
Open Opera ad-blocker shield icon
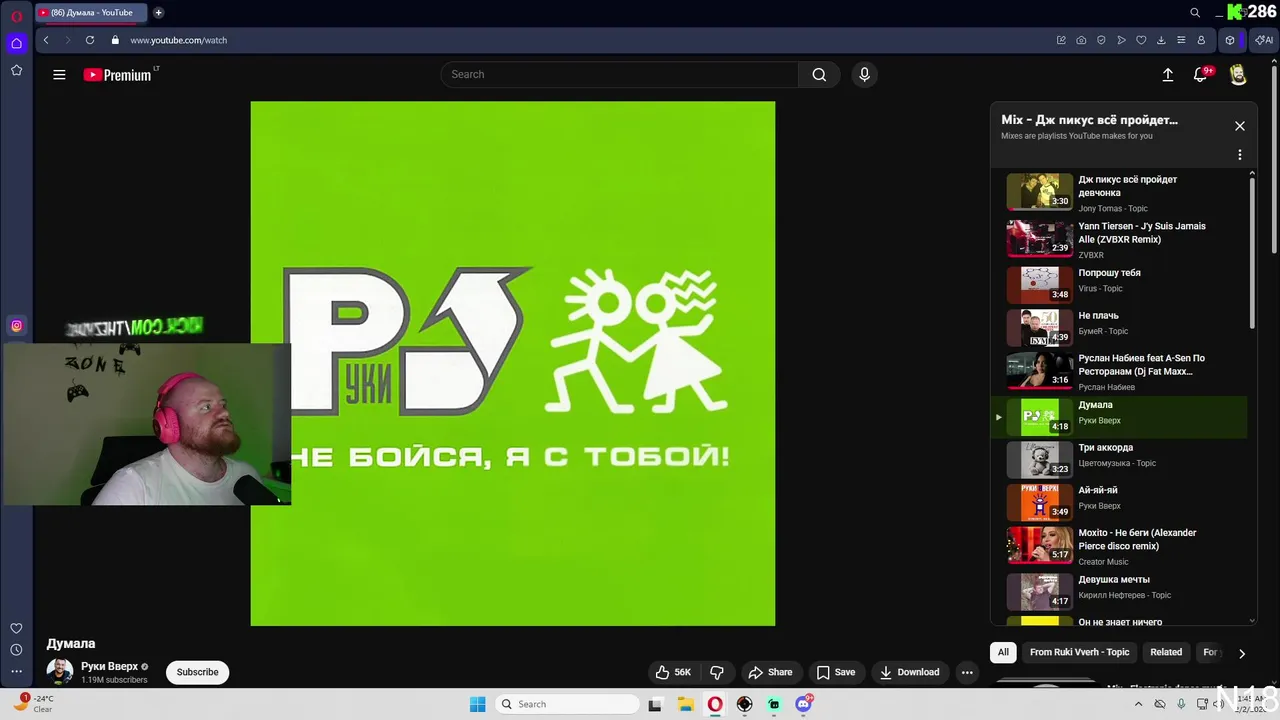pyautogui.click(x=1101, y=40)
